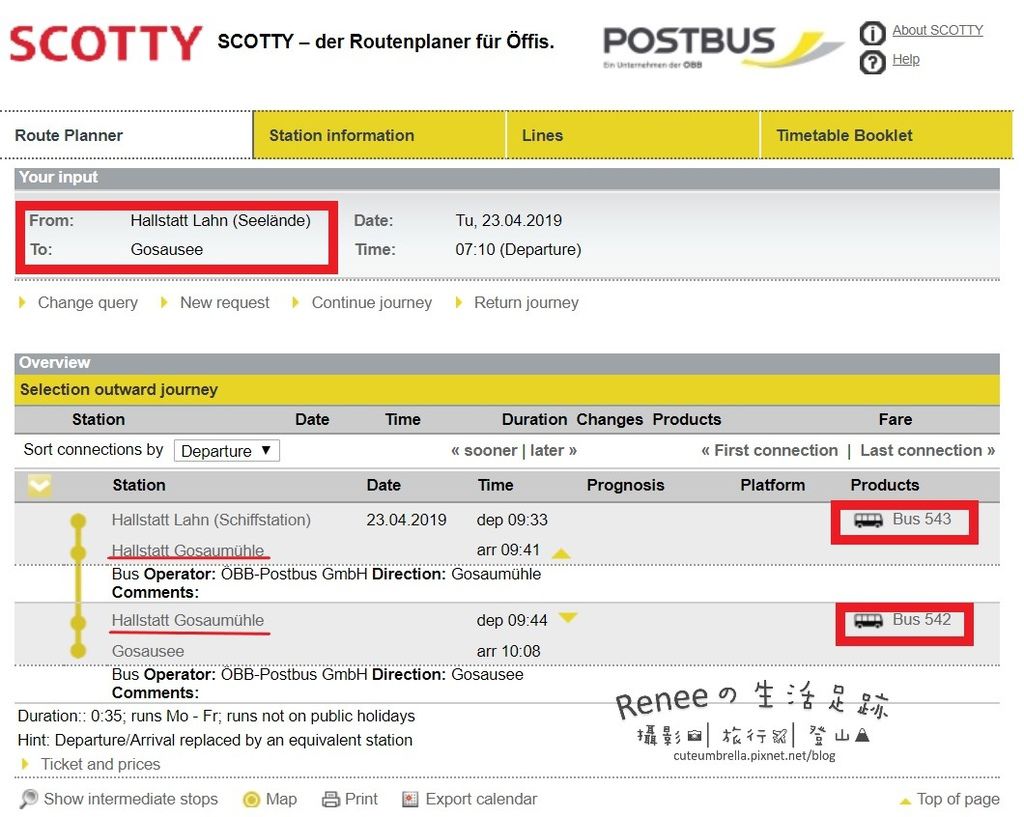Click the Show intermediate stops magnifier icon
Screen dimensions: 1024x817
pyautogui.click(x=28, y=799)
